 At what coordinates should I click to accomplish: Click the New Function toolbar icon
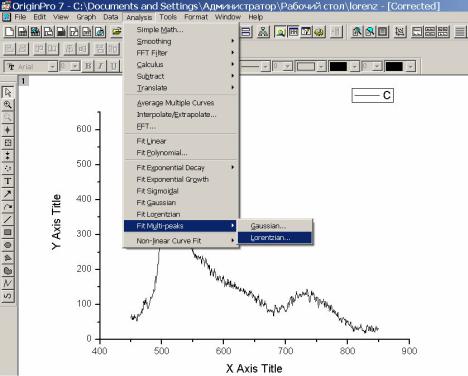74,32
